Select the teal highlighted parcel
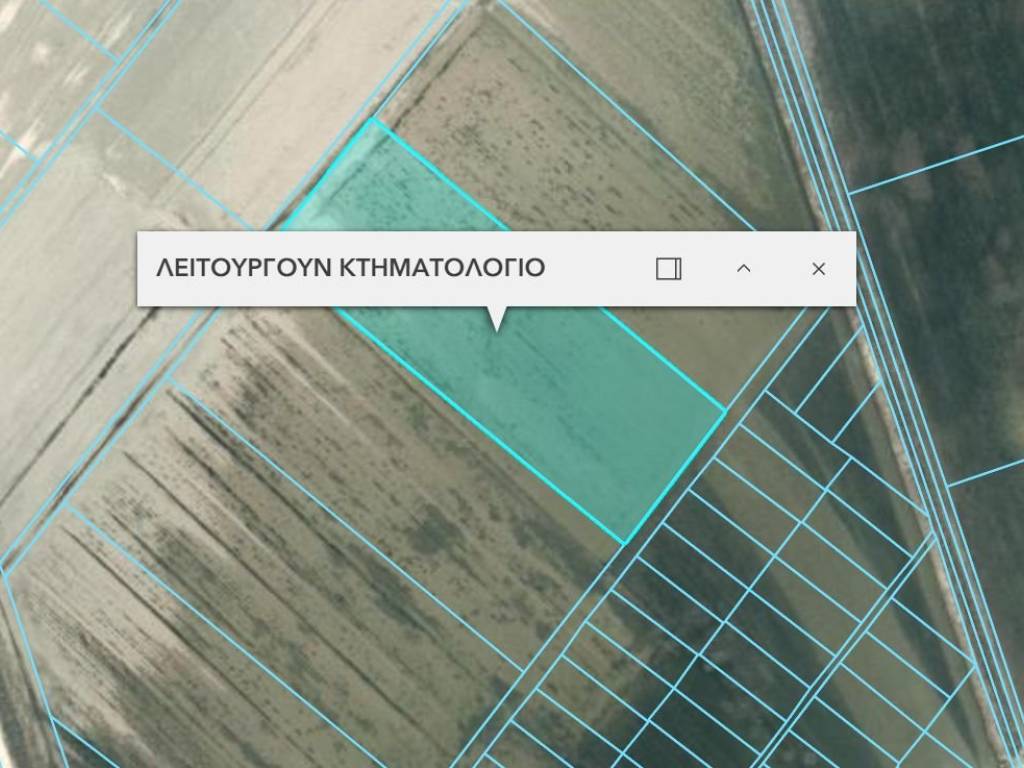This screenshot has width=1024, height=768. click(560, 400)
